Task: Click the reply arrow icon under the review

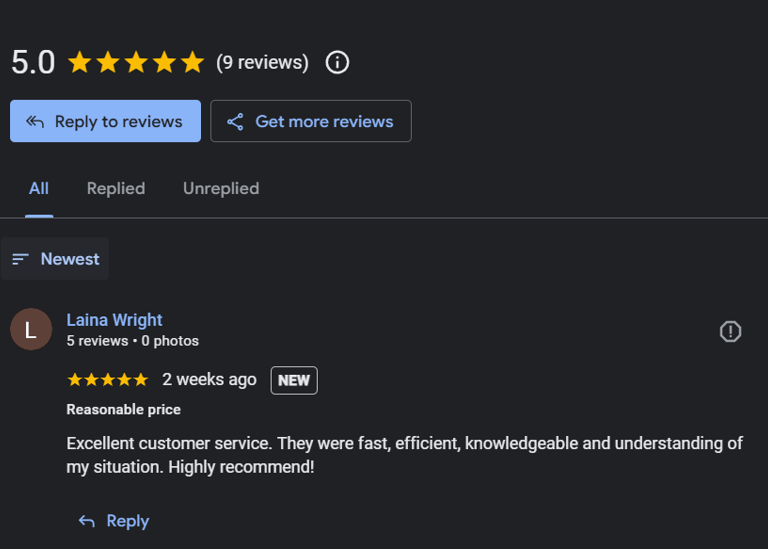Action: tap(87, 521)
